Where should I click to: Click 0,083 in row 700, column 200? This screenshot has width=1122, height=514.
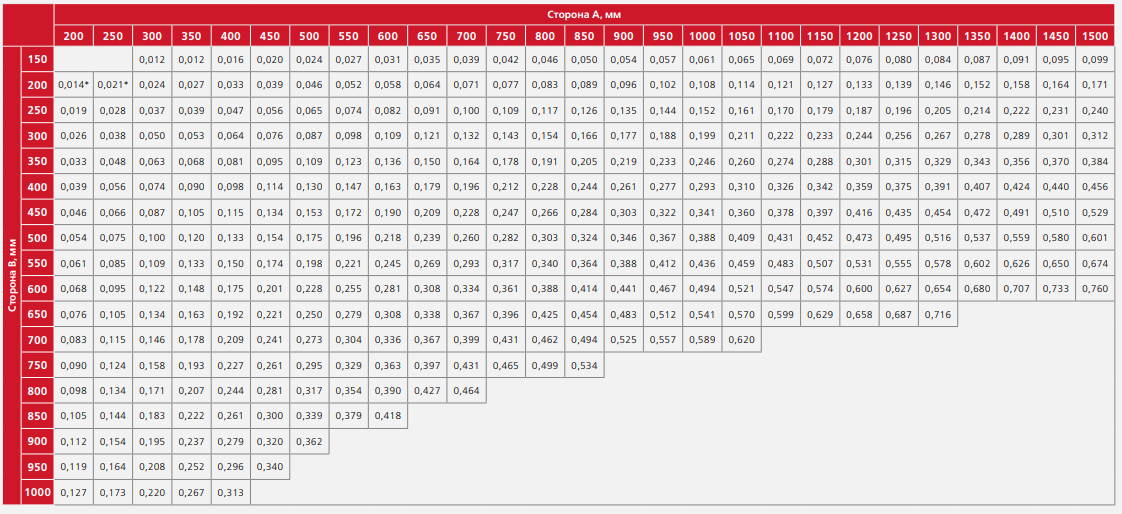click(x=73, y=340)
